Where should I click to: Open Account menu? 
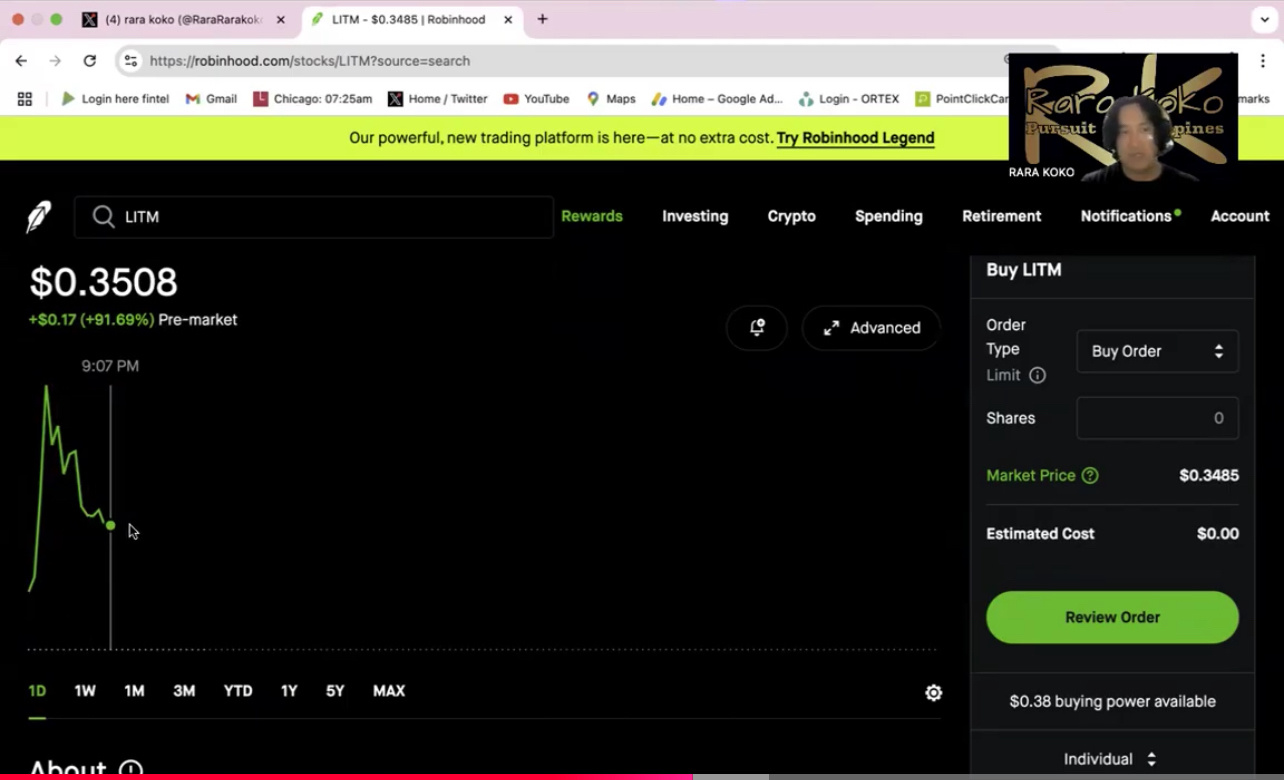coord(1240,216)
